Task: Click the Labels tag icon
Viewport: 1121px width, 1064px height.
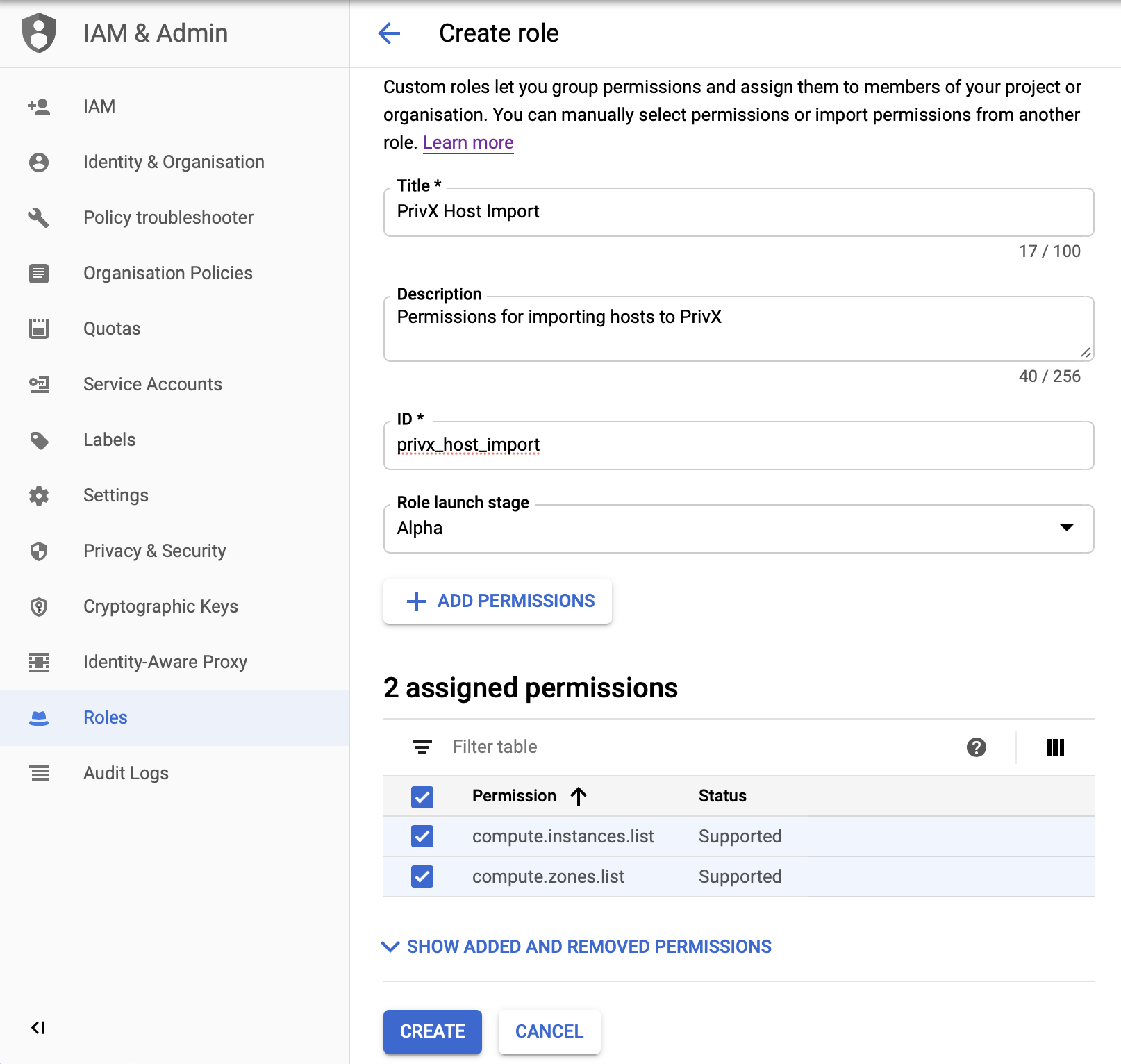Action: click(39, 440)
